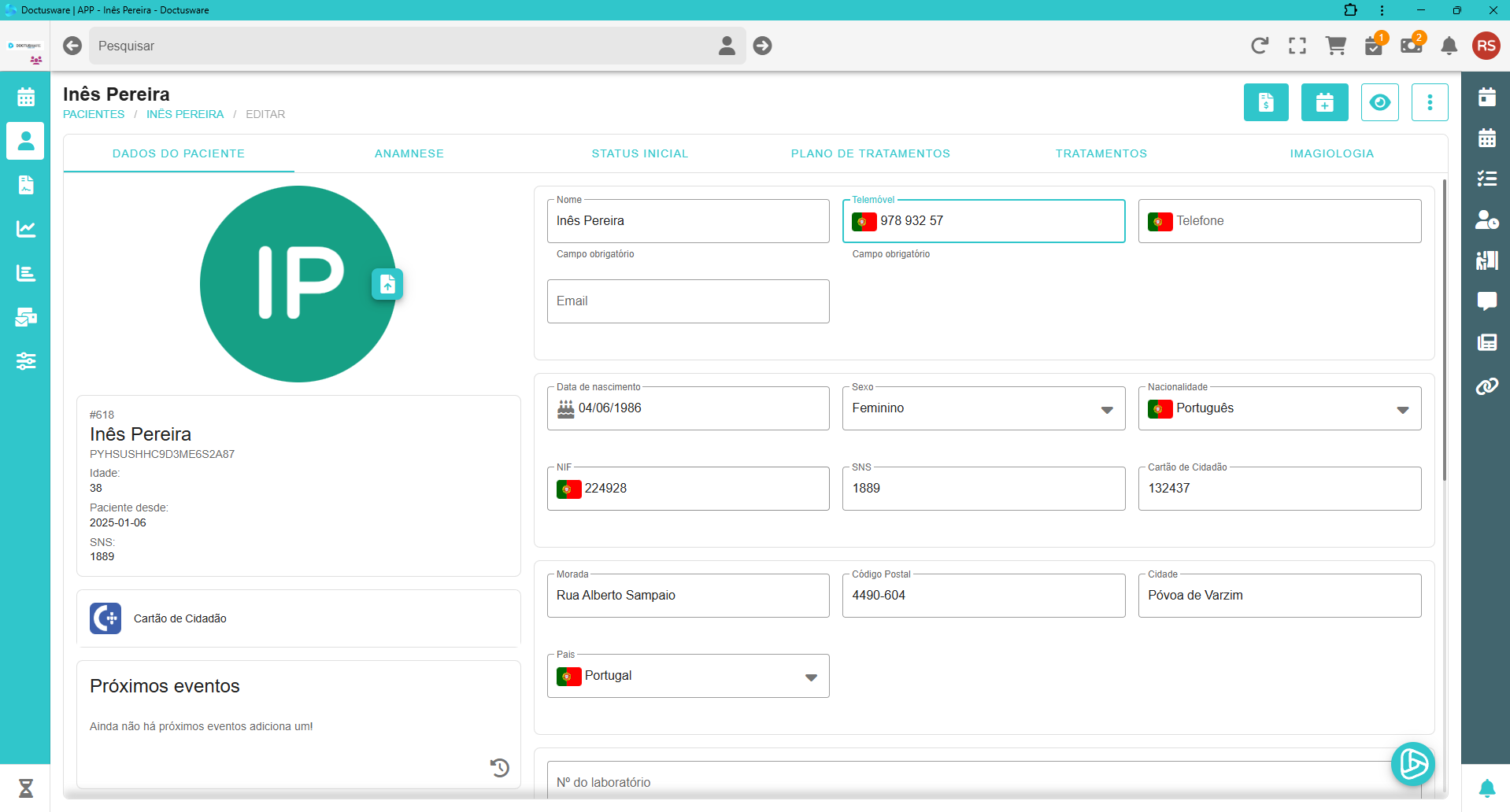Switch to the Anamnese tab
1510x812 pixels.
click(x=409, y=153)
